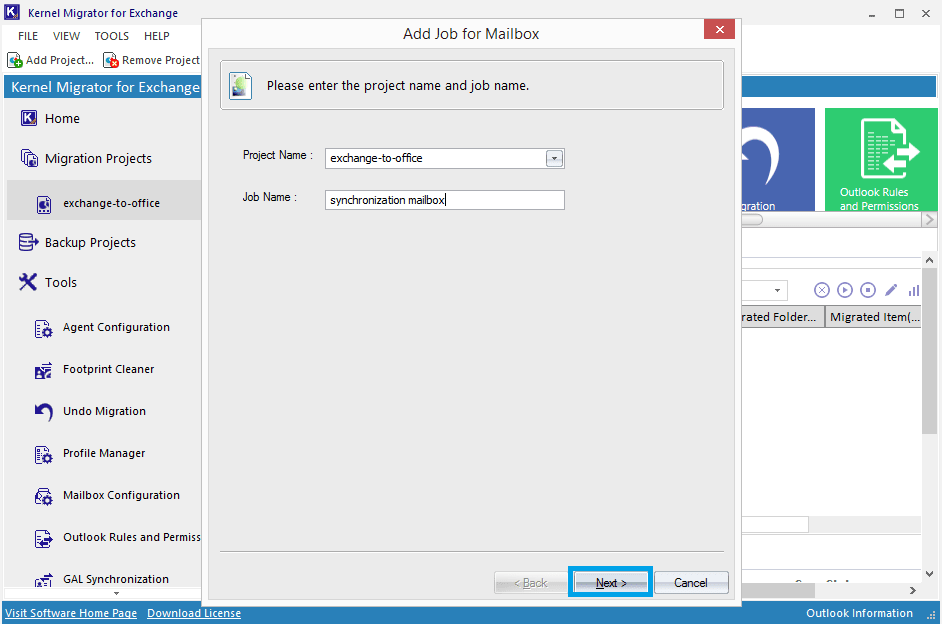Click the Remove Project toolbar icon
Viewport: 942px width, 624px height.
(x=111, y=60)
